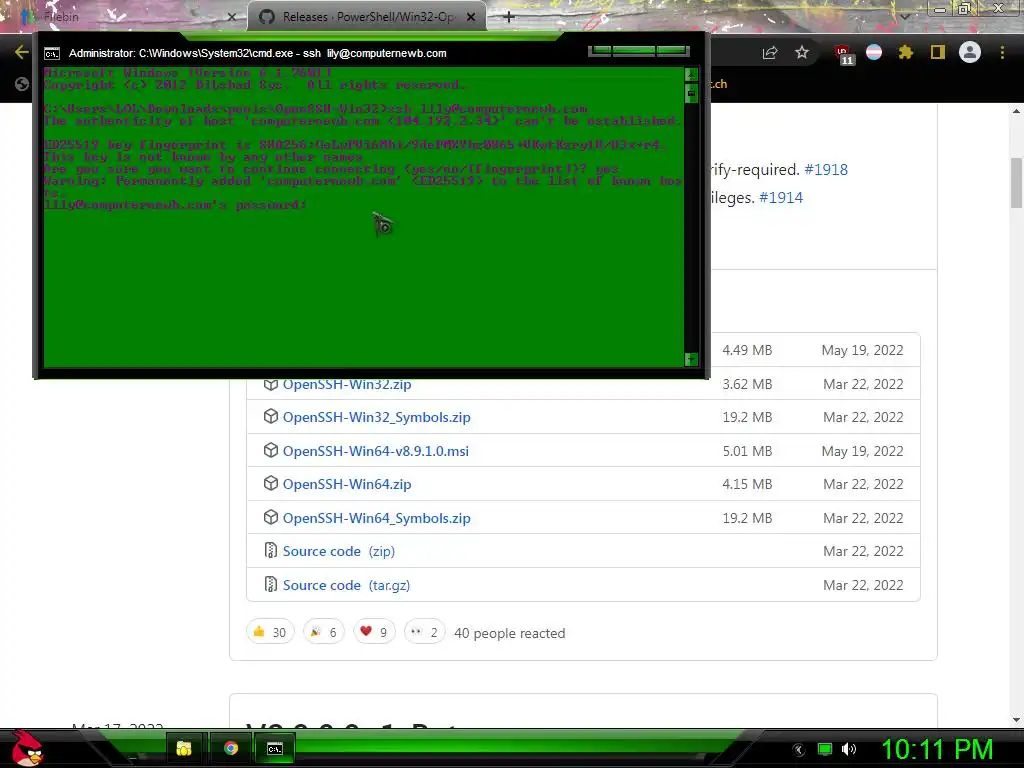Click package icon beside OpenSSH-Win64.zip
Screen dimensions: 1024x768
click(x=270, y=483)
